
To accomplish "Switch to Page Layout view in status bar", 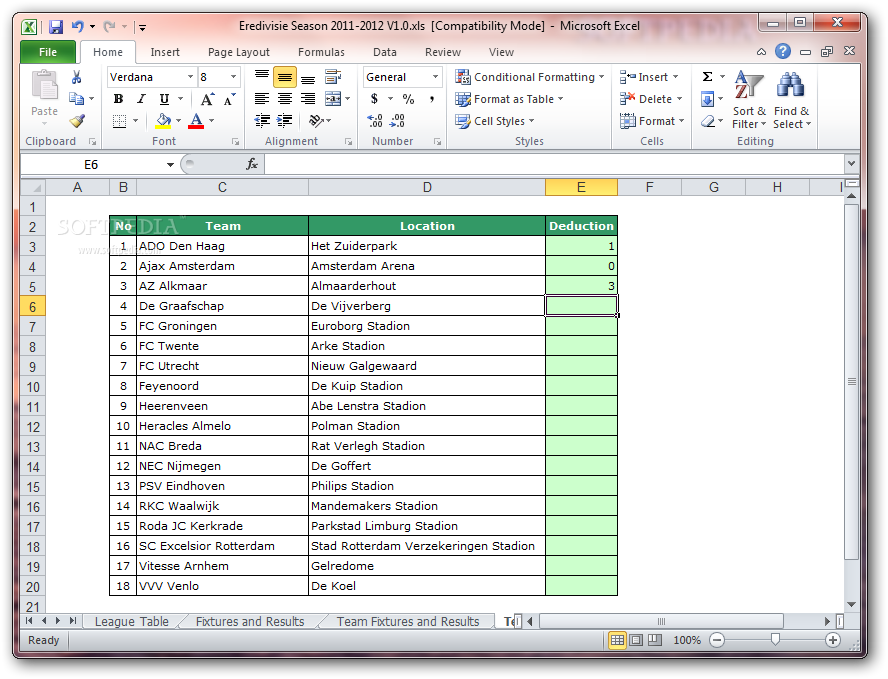I will click(x=636, y=640).
